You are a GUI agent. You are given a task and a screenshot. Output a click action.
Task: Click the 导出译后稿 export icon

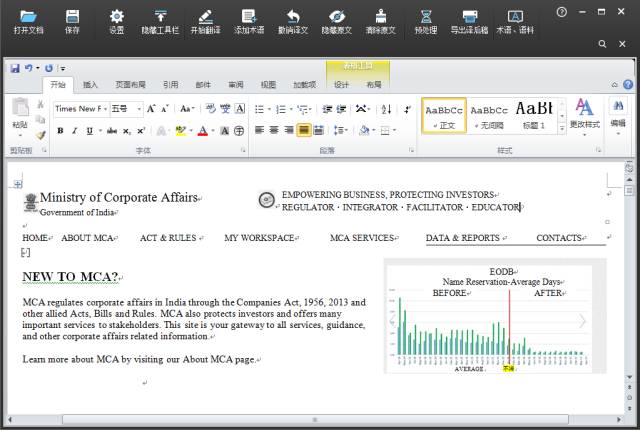tap(469, 17)
